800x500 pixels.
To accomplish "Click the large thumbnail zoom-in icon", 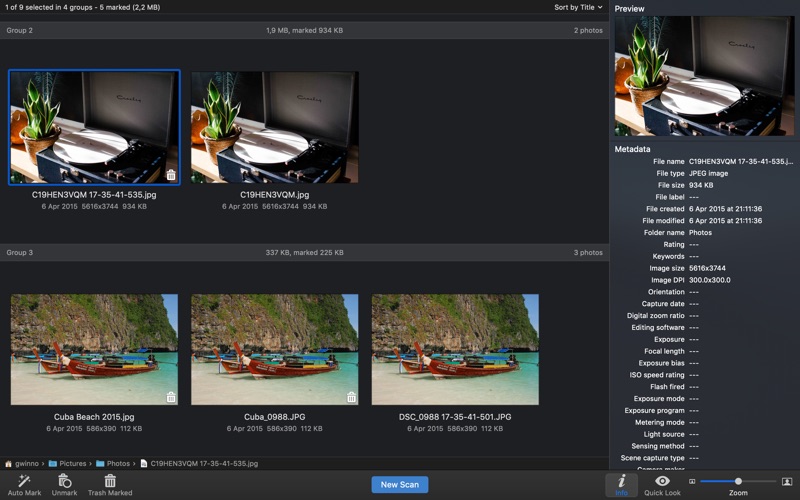I will [787, 481].
